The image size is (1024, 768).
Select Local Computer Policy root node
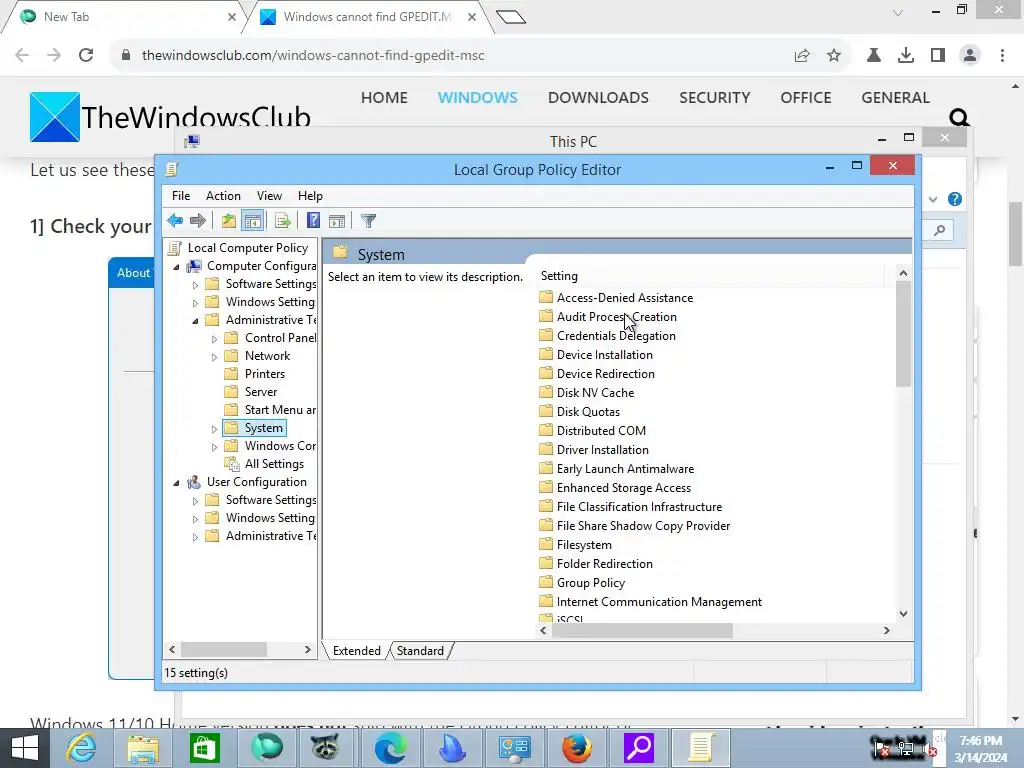[248, 248]
